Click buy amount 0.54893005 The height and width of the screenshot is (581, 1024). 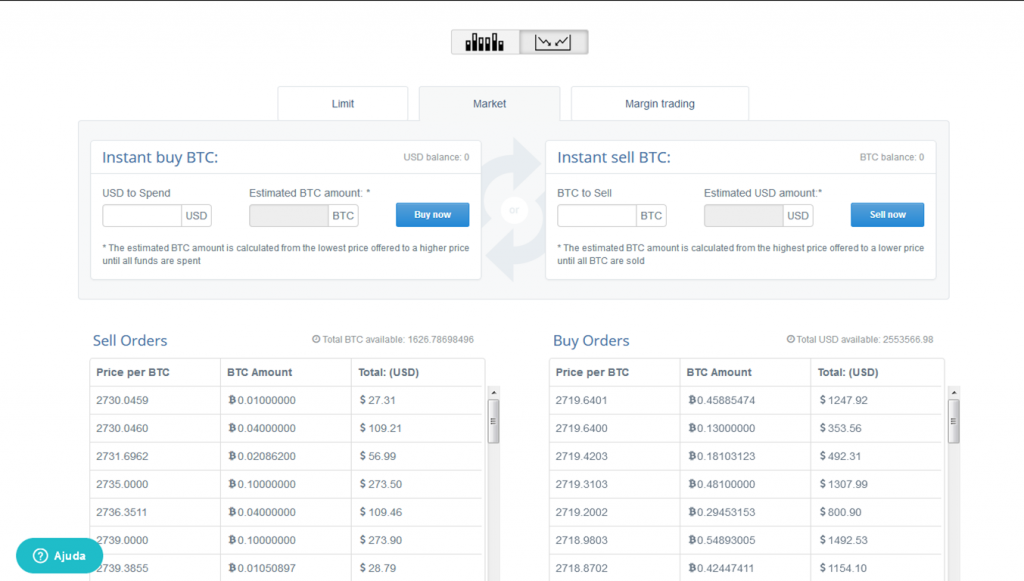point(722,541)
